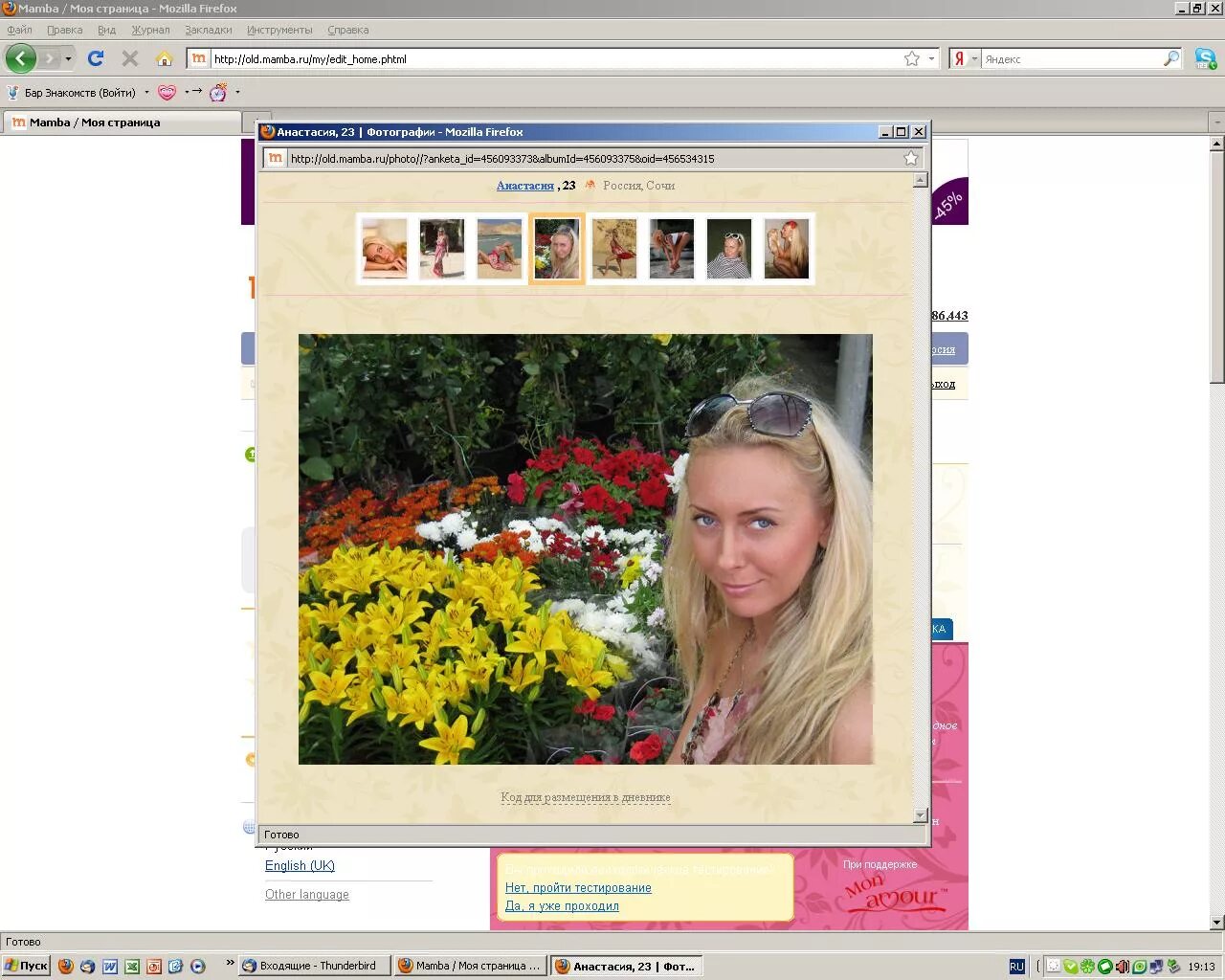Click the alarm clock toolbar icon
1225x980 pixels.
218,93
